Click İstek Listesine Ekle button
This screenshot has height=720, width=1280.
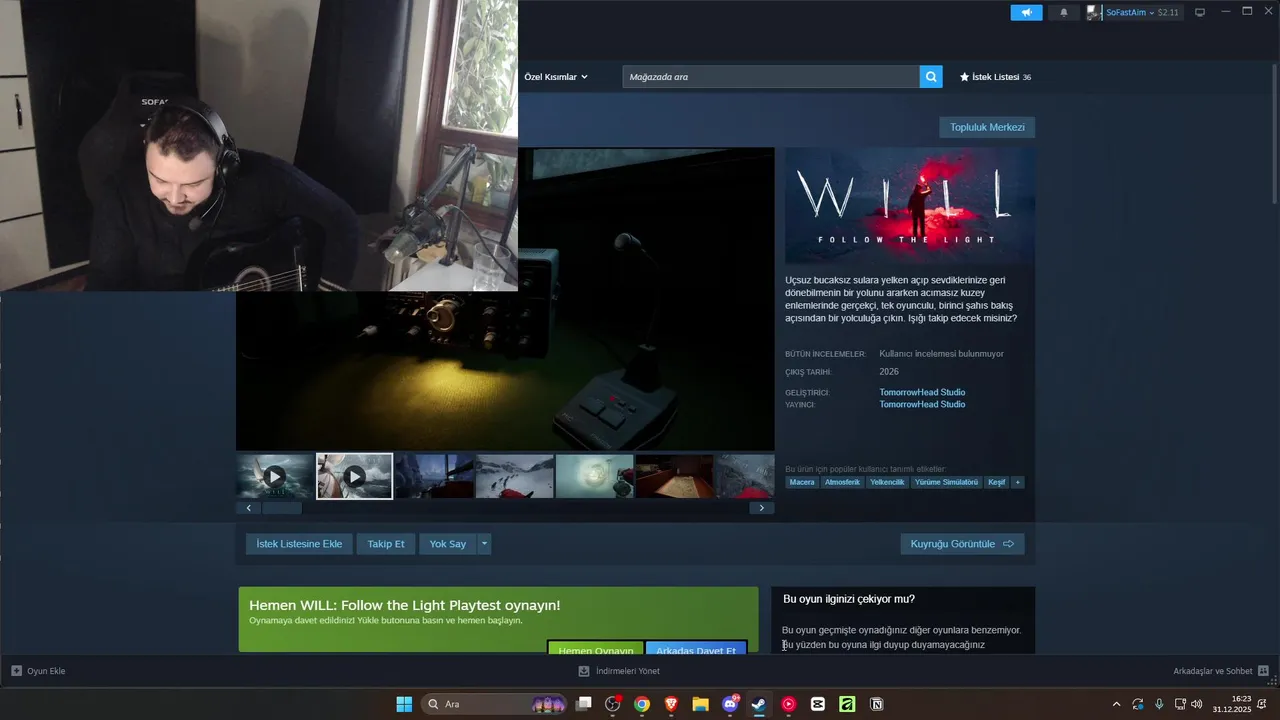[299, 544]
